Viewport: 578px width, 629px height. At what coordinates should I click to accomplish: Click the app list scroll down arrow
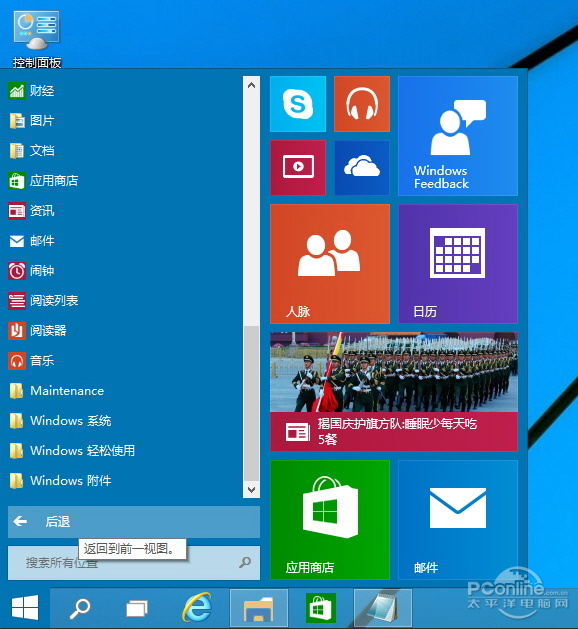point(251,489)
